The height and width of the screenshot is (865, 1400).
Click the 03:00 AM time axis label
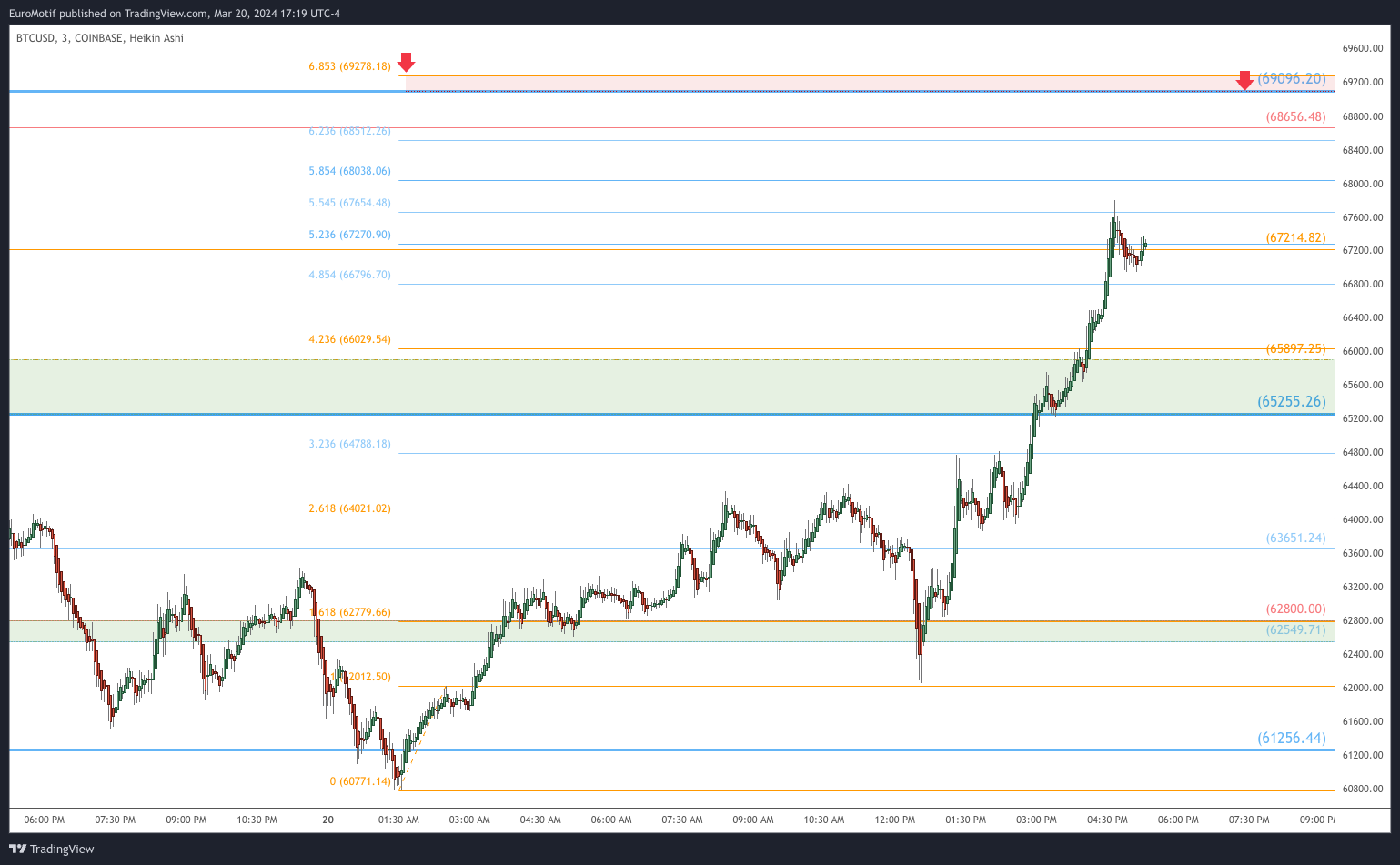469,820
